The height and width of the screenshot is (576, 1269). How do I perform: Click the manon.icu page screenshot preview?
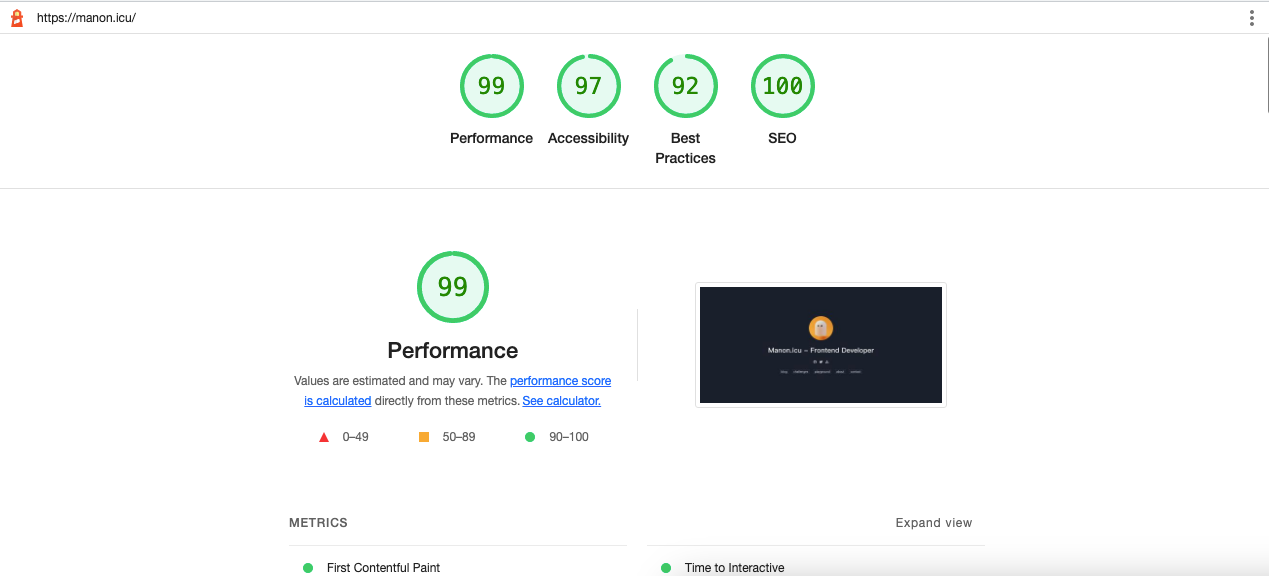point(820,344)
